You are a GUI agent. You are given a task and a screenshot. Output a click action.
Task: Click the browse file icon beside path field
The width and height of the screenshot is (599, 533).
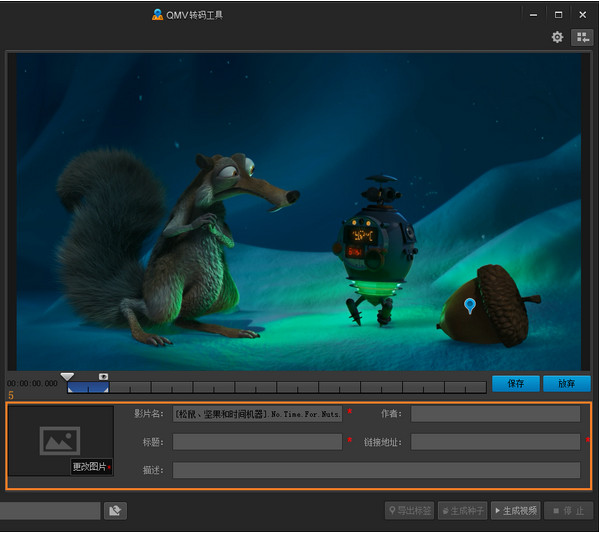pyautogui.click(x=115, y=511)
